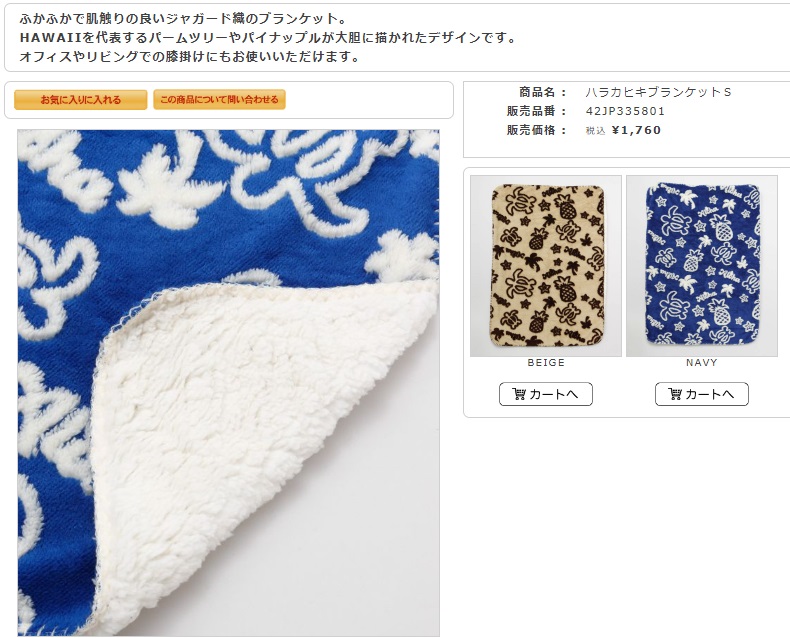
Task: Click the 販売品番 field label
Action: pos(531,111)
